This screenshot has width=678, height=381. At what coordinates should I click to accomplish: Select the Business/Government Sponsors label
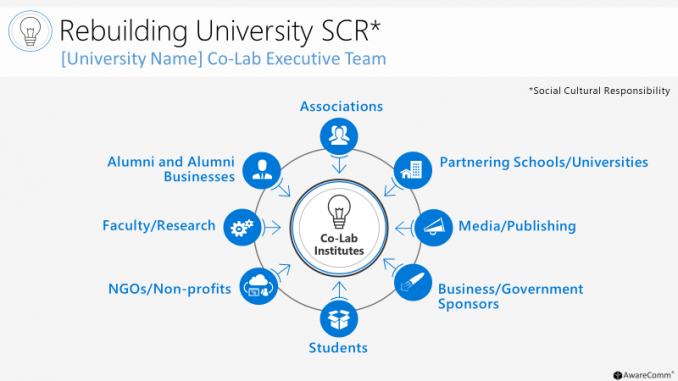pyautogui.click(x=510, y=296)
